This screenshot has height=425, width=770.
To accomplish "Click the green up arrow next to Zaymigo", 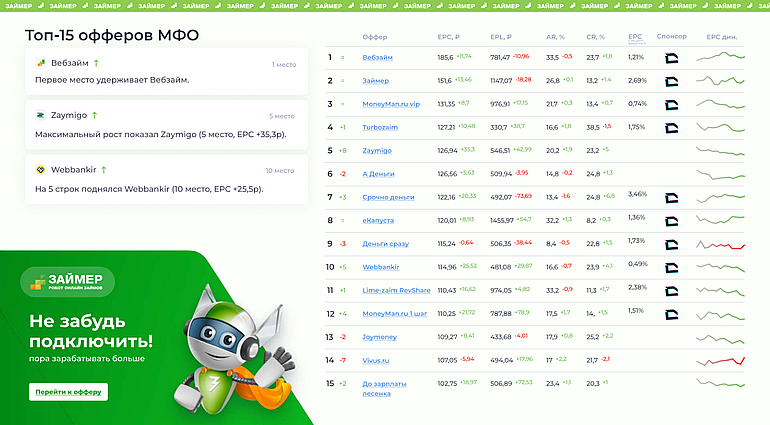I will coord(94,115).
